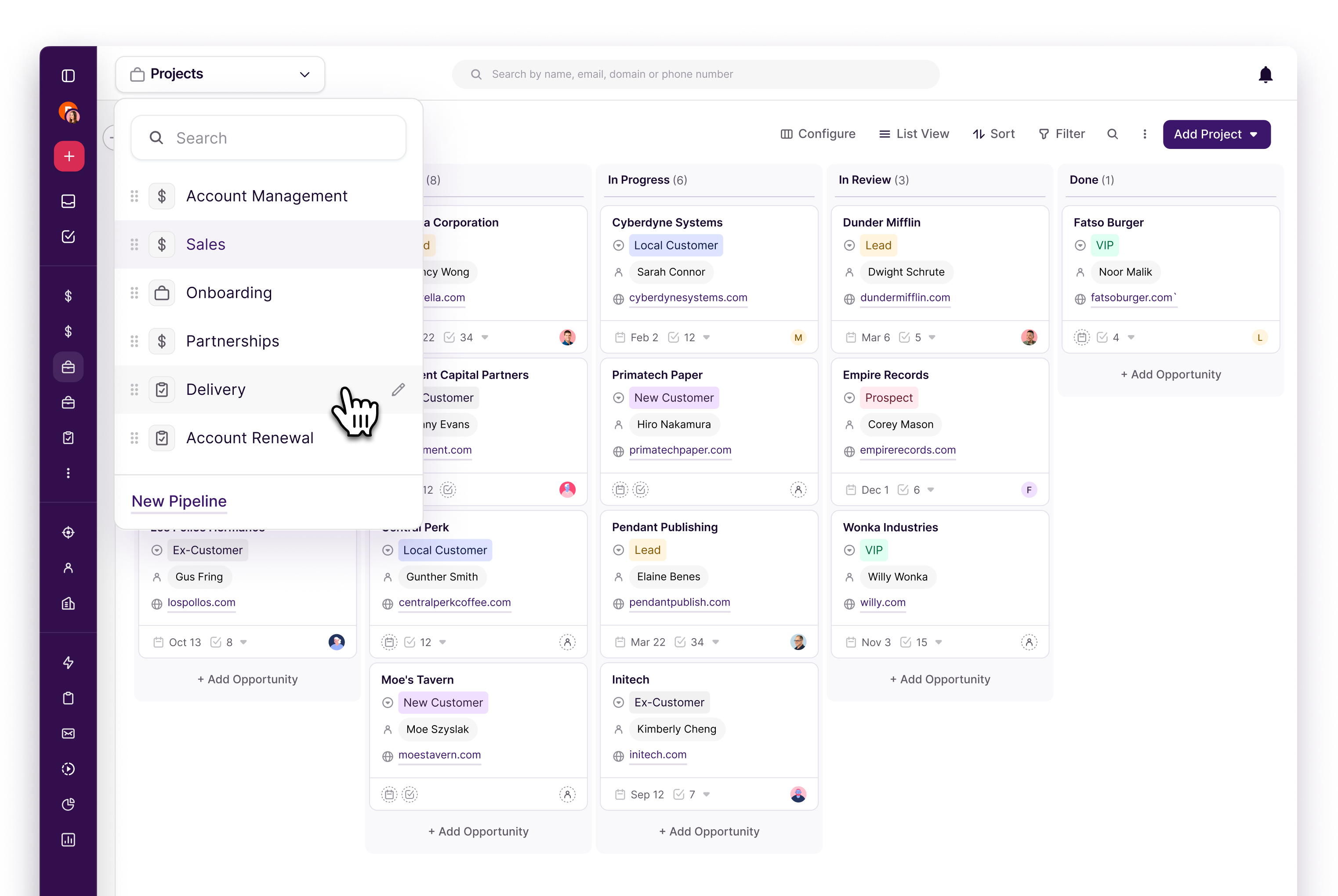Switch to List View
1338x896 pixels.
914,134
